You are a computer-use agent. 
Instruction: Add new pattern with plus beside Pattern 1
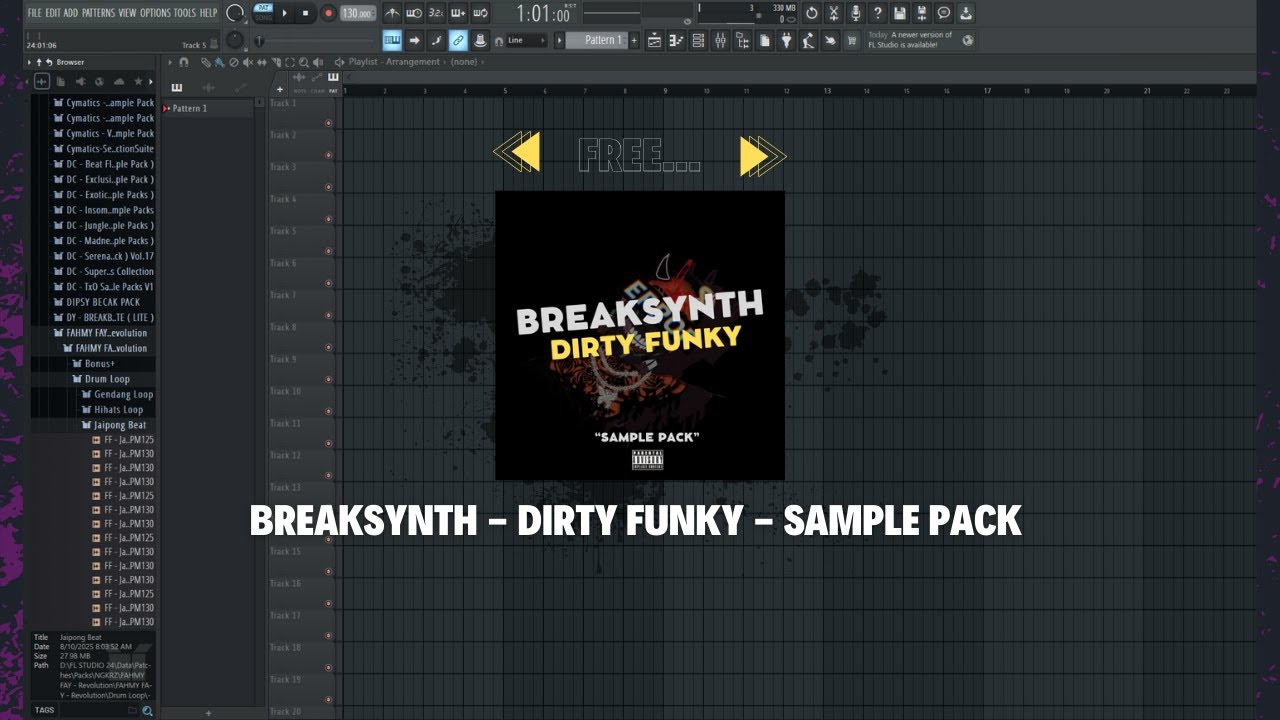point(634,40)
